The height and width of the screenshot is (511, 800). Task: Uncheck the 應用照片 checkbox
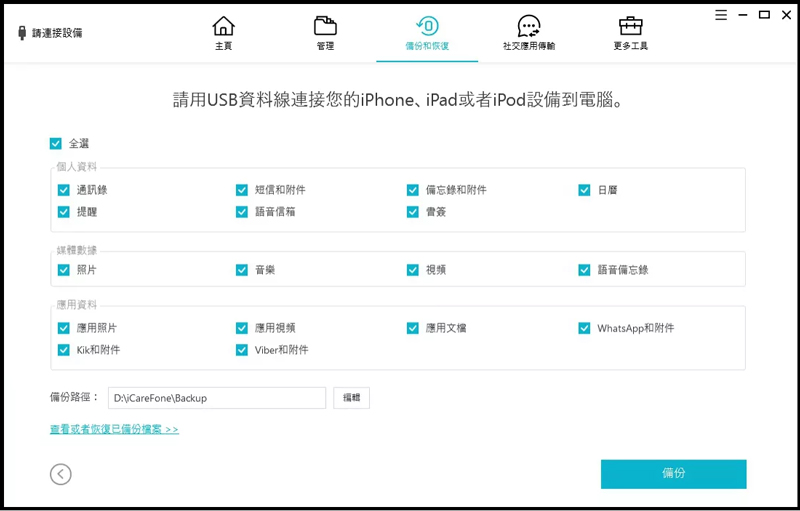click(64, 328)
